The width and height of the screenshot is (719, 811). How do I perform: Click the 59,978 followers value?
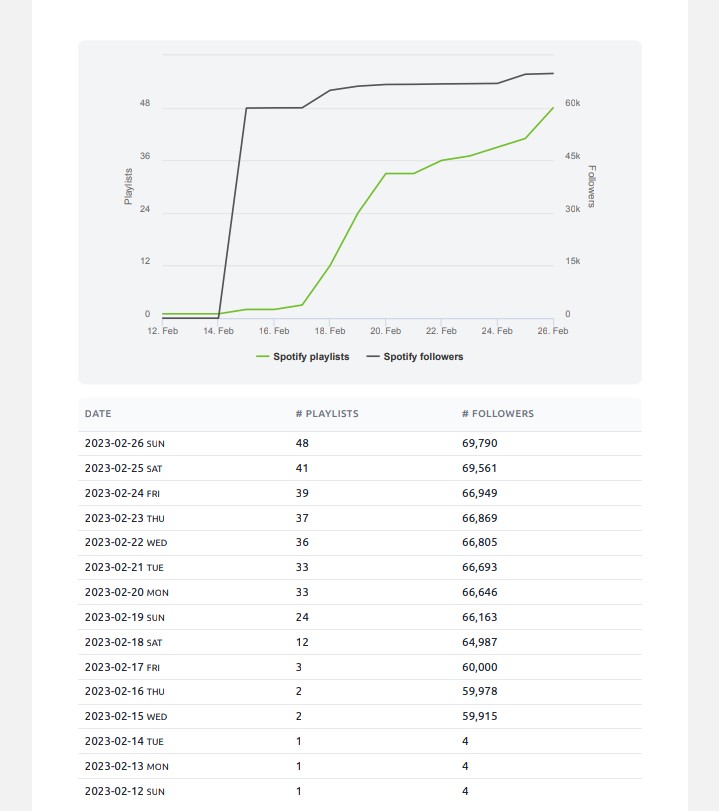coord(480,691)
